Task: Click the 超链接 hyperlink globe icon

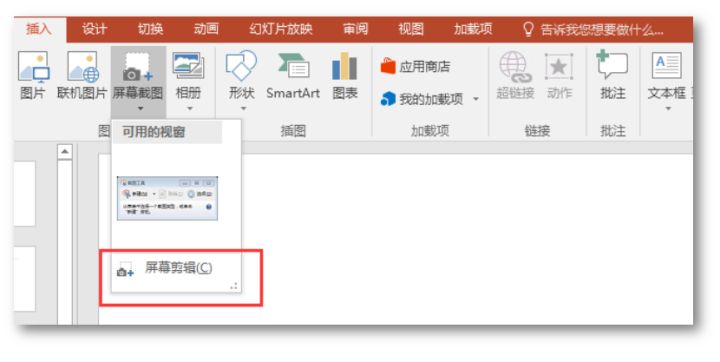Action: click(515, 68)
